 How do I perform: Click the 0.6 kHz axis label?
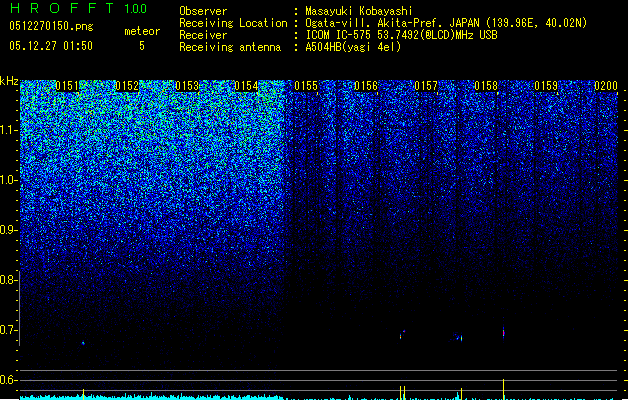point(8,380)
